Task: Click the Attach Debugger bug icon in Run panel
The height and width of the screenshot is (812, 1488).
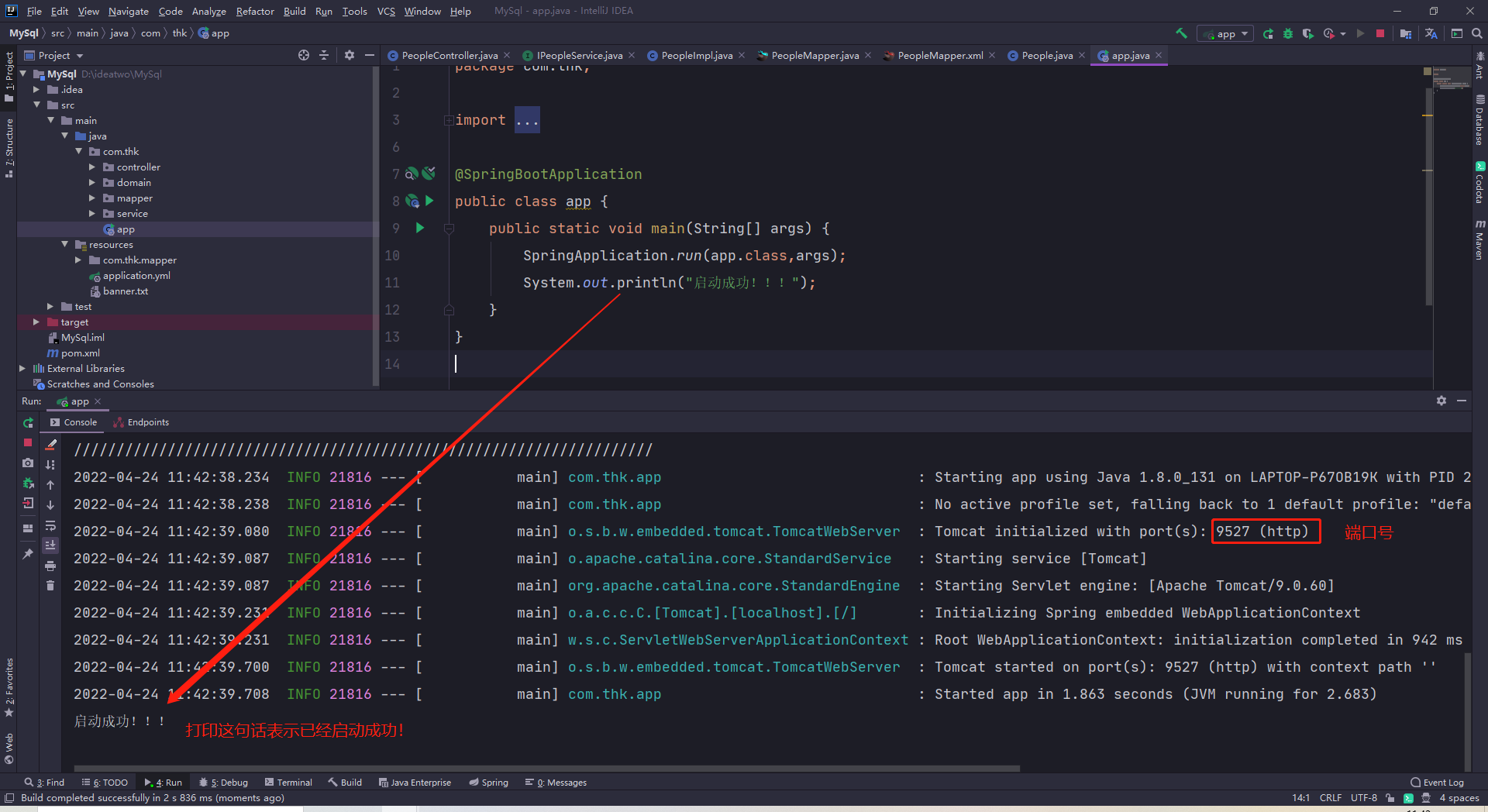Action: (x=28, y=483)
